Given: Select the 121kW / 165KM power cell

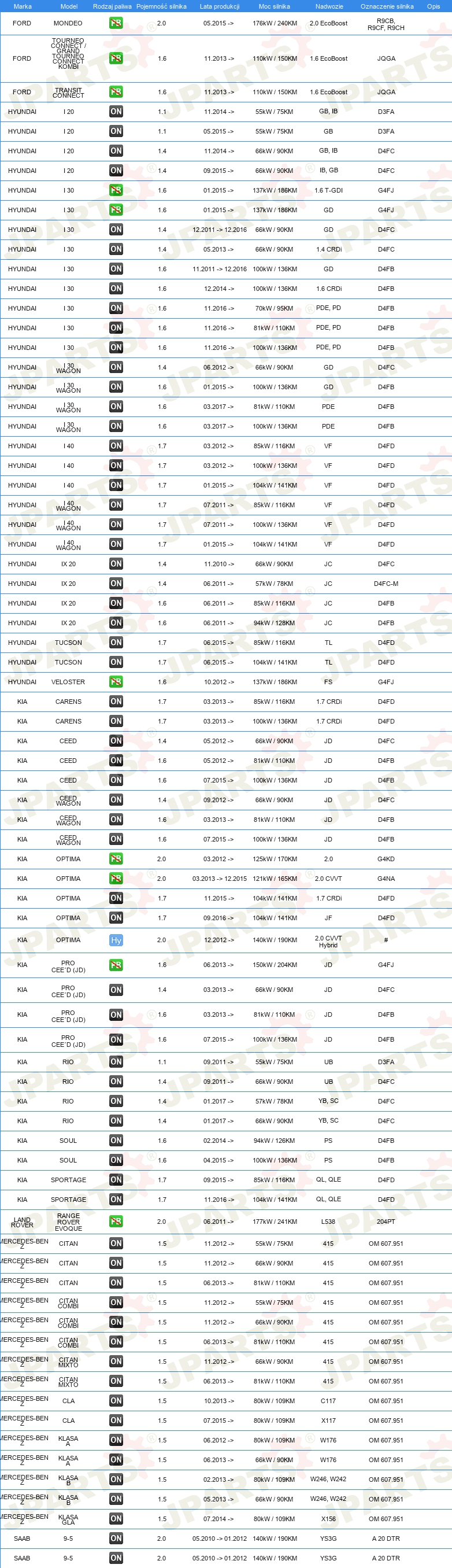Looking at the screenshot, I should point(275,879).
